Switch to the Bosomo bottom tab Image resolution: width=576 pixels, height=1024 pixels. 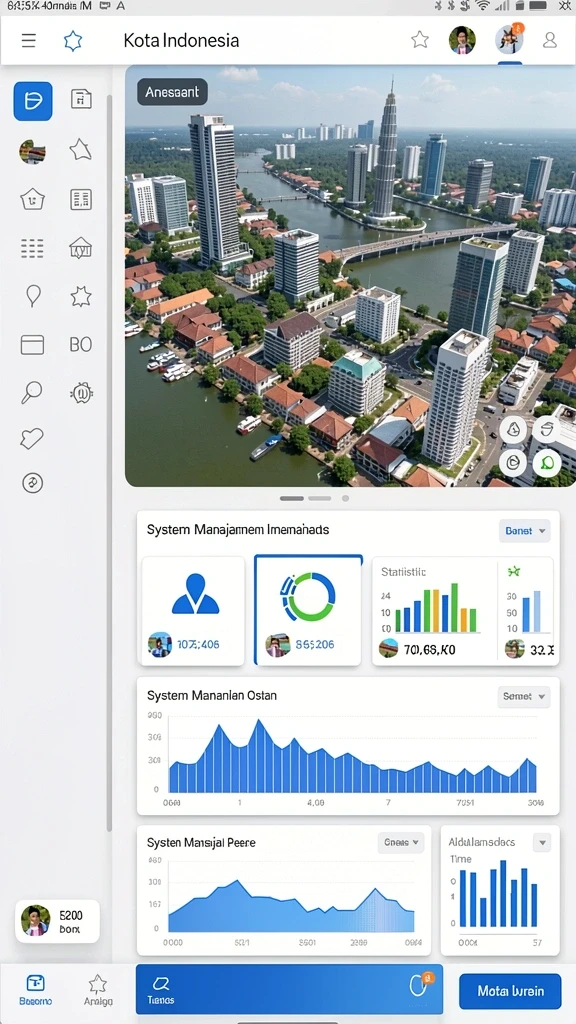35,989
